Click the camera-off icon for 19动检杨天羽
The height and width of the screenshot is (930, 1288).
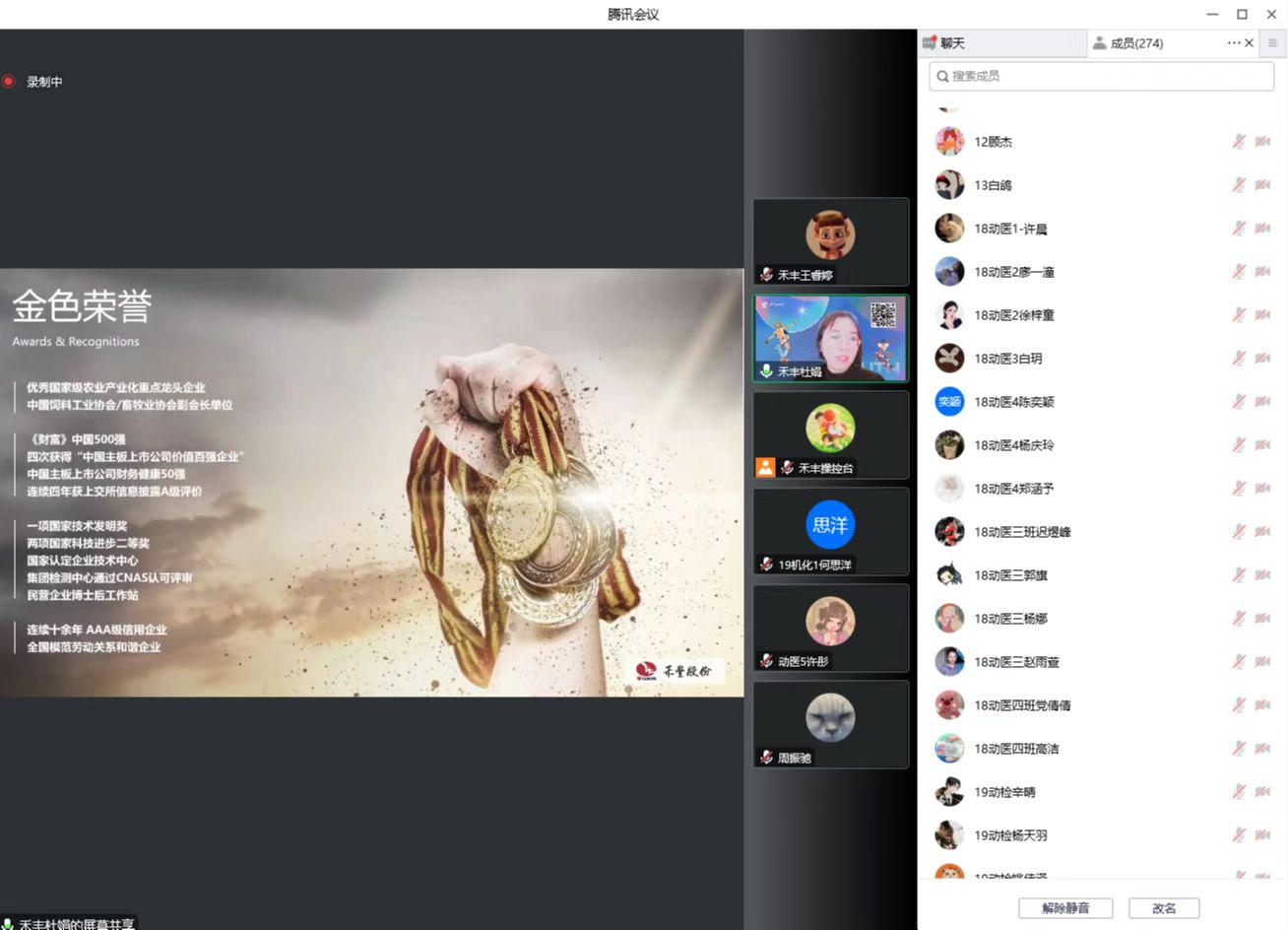[1262, 835]
